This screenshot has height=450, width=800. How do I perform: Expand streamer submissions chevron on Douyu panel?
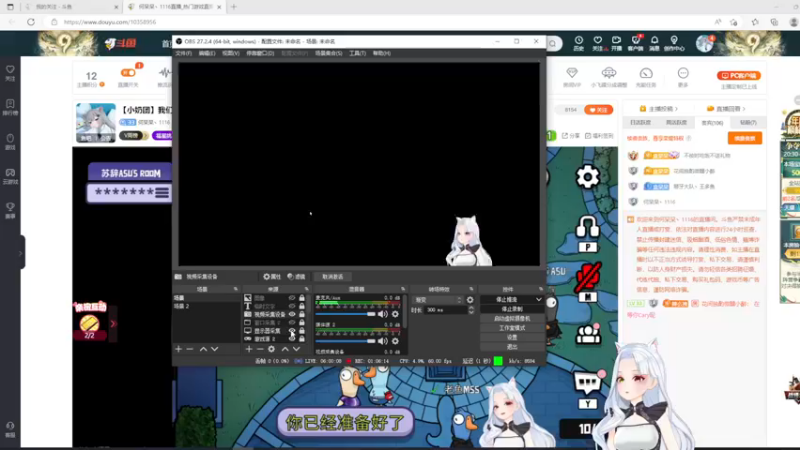click(x=677, y=109)
